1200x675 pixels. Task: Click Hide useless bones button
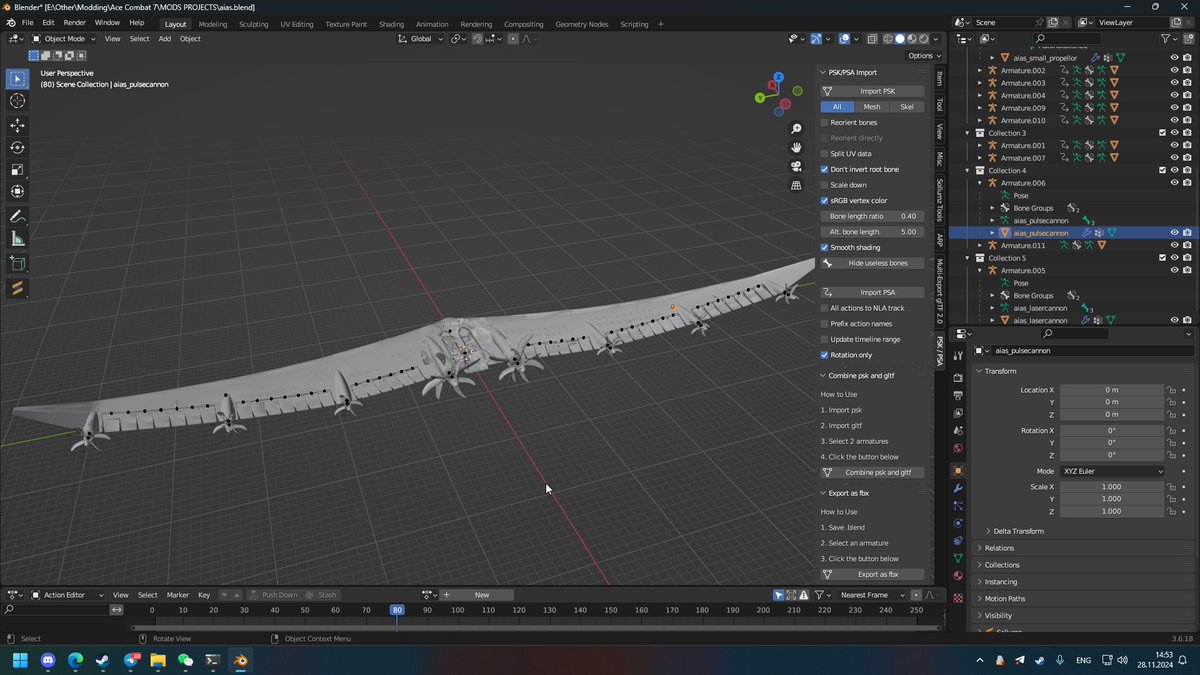[x=872, y=263]
